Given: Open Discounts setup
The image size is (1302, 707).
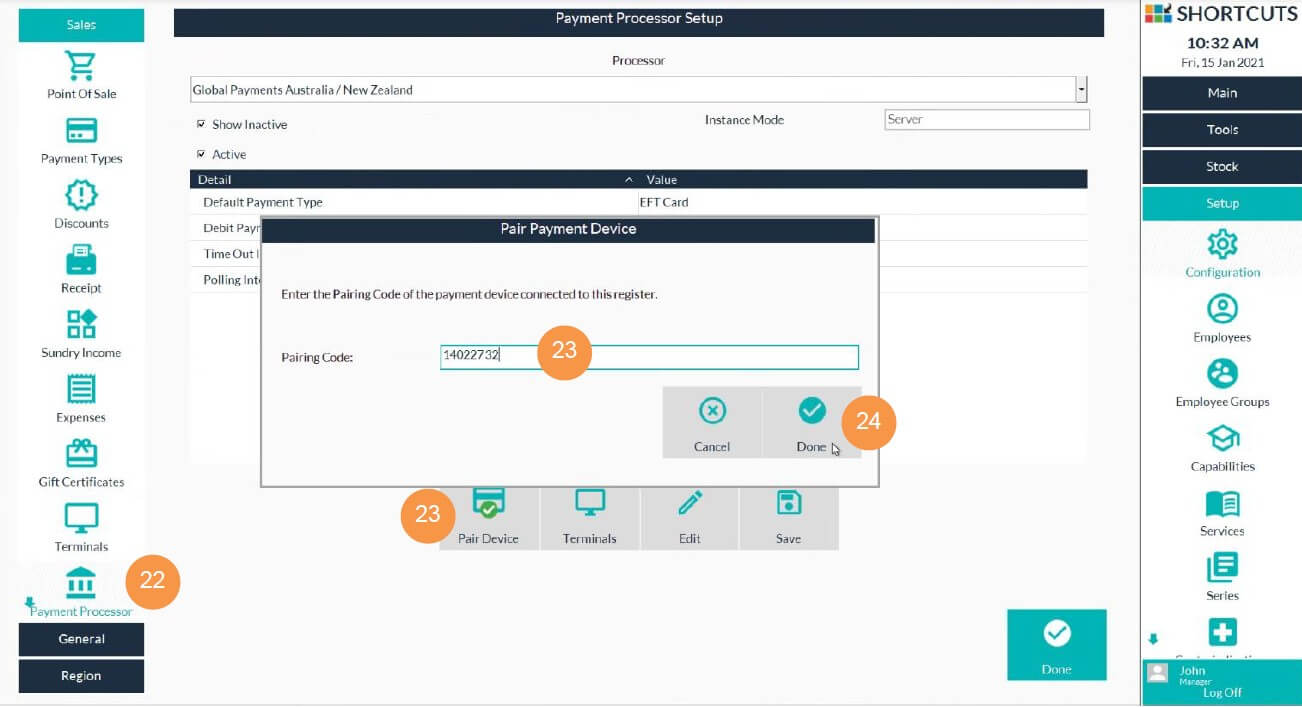Looking at the screenshot, I should pyautogui.click(x=81, y=205).
